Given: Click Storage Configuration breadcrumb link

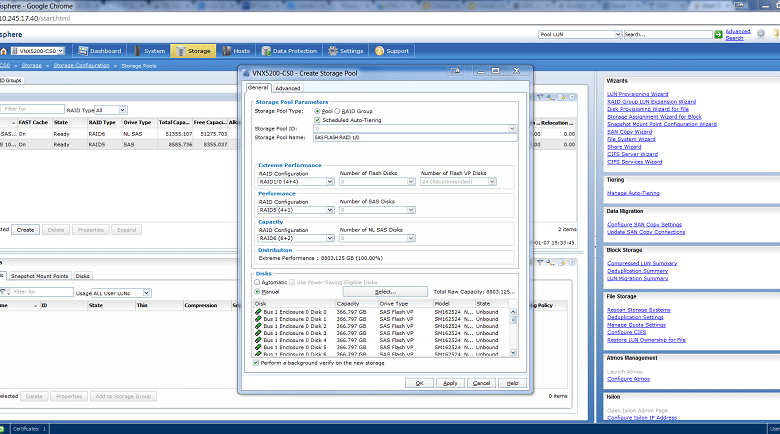Looking at the screenshot, I should click(x=81, y=66).
